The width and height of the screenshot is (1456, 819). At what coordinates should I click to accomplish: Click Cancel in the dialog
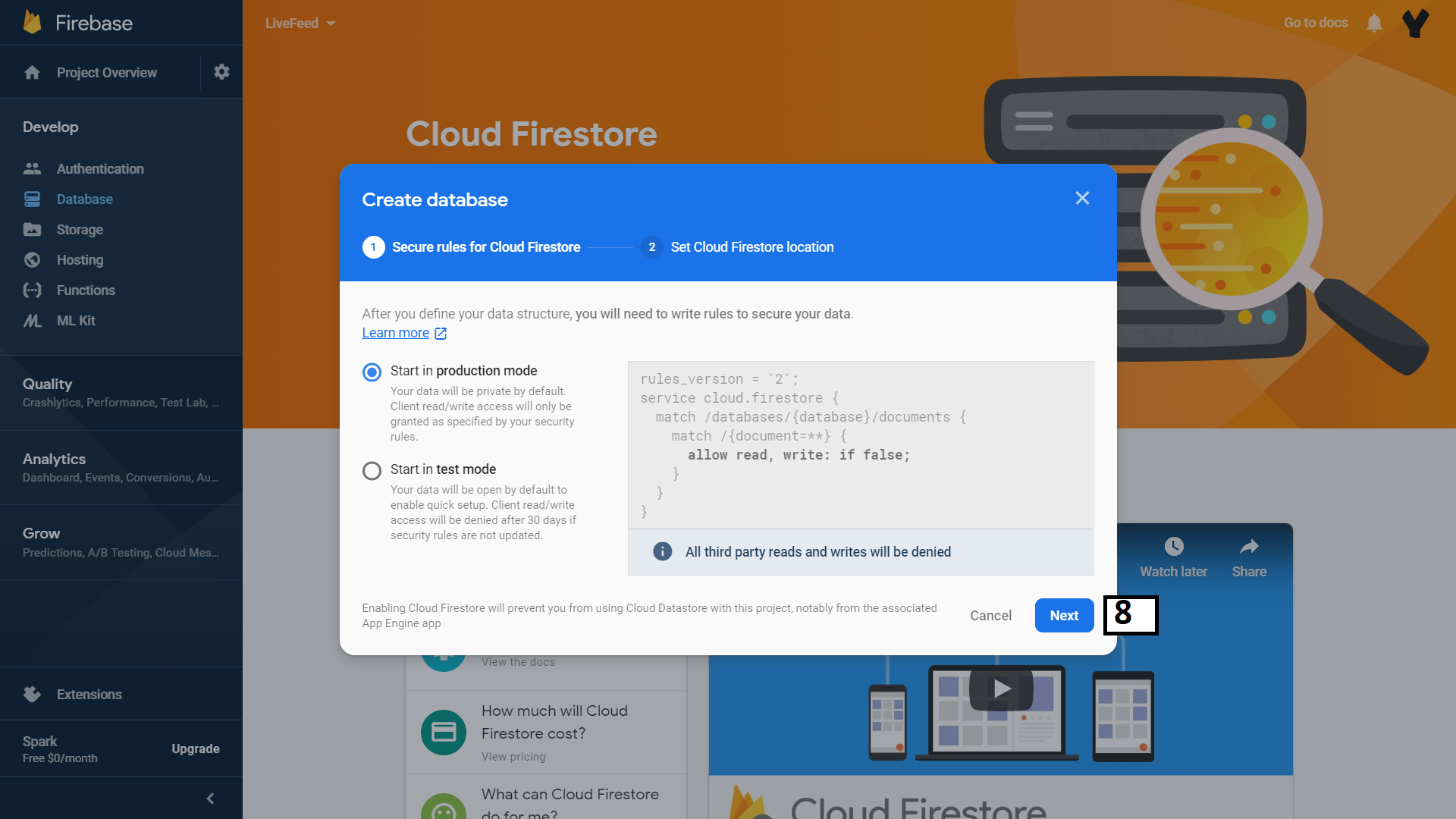pyautogui.click(x=990, y=616)
